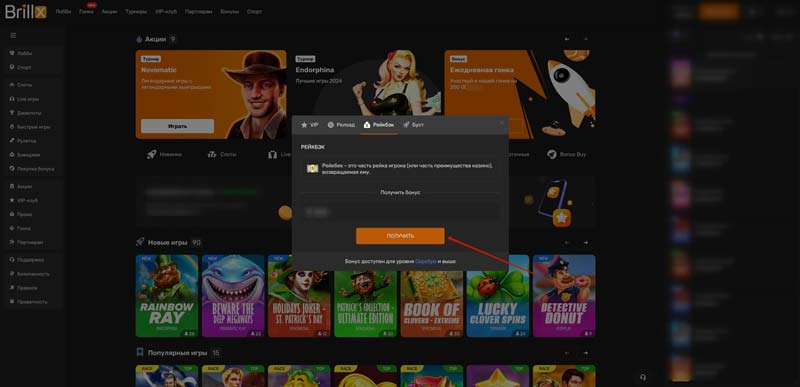This screenshot has height=387, width=800.
Task: Open Турниры in the top navigation
Action: click(x=136, y=11)
